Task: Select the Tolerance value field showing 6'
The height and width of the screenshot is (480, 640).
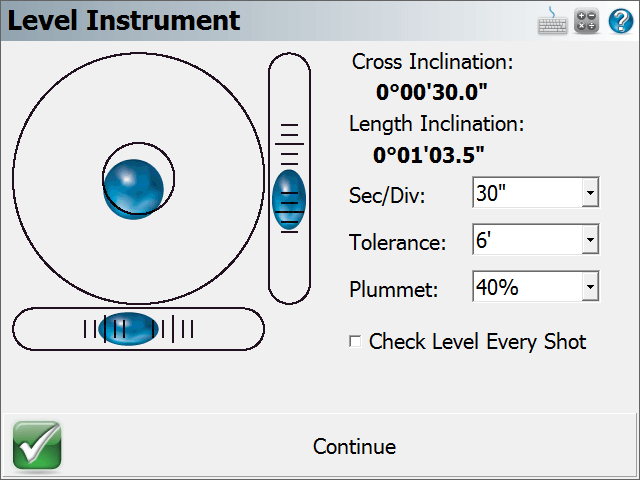Action: [527, 239]
